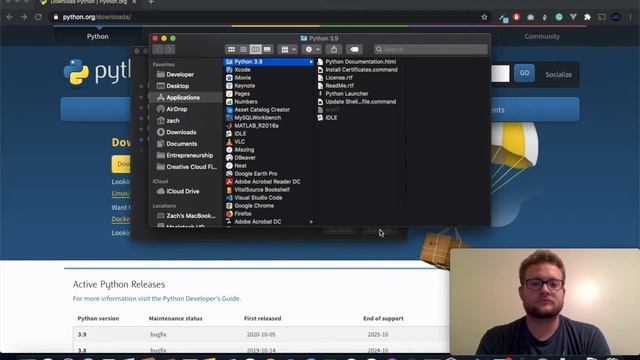Click the Python tab on python.org
Image resolution: width=640 pixels, height=360 pixels.
pyautogui.click(x=98, y=36)
